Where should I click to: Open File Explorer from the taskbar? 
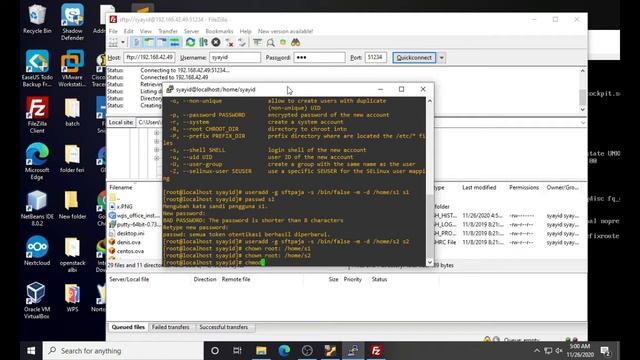click(261, 351)
